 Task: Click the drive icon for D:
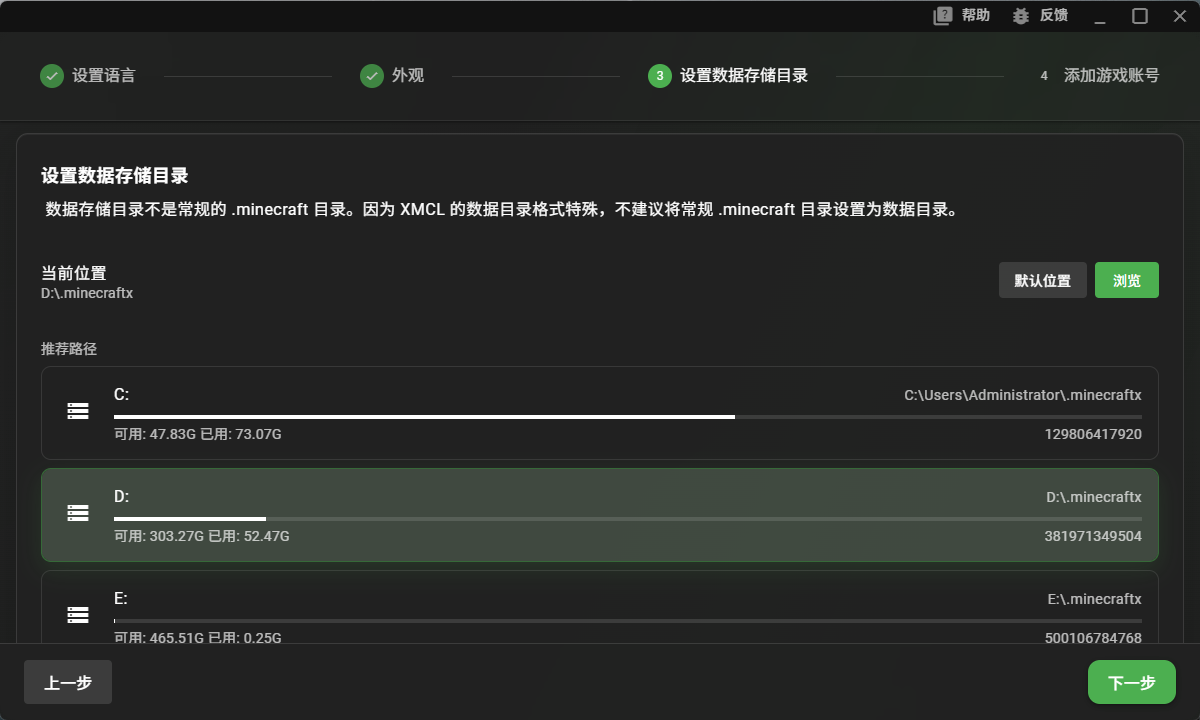point(78,512)
